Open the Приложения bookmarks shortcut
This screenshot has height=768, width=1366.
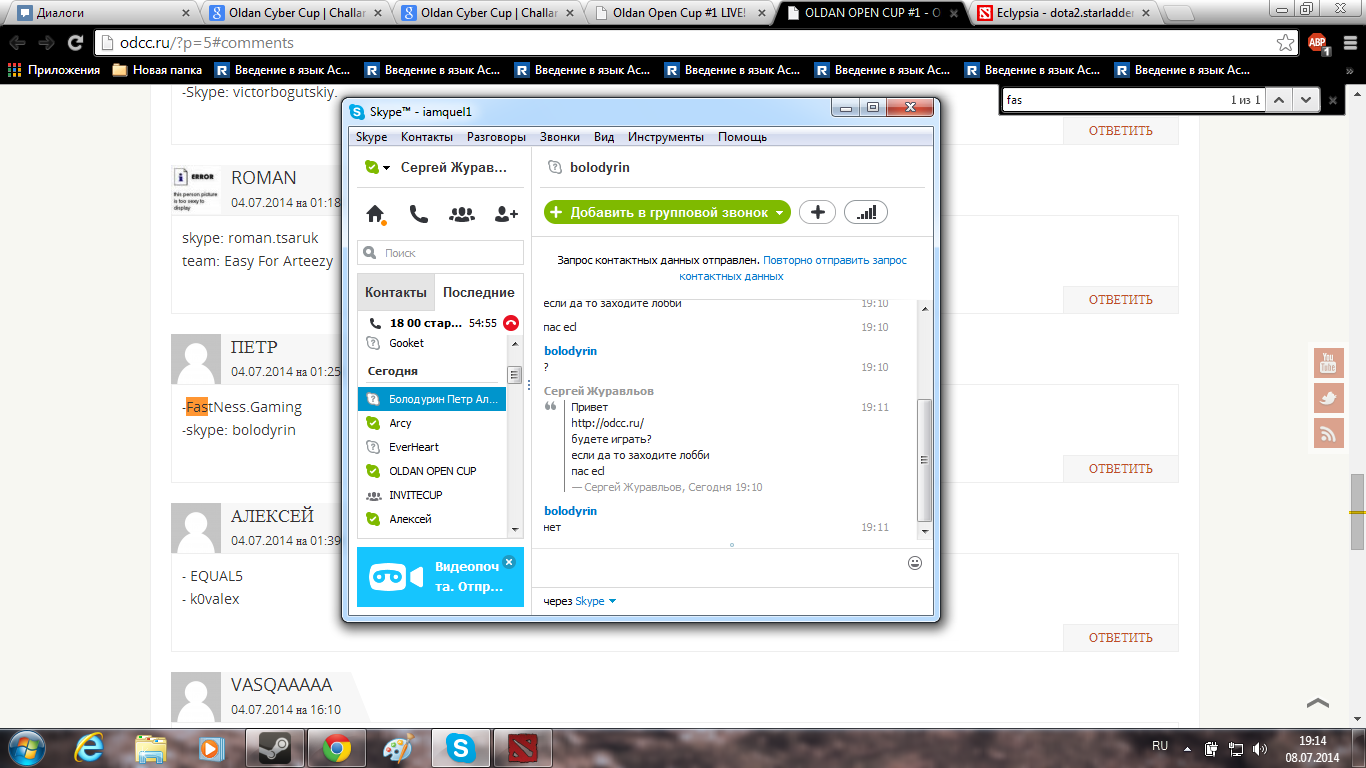tap(54, 70)
